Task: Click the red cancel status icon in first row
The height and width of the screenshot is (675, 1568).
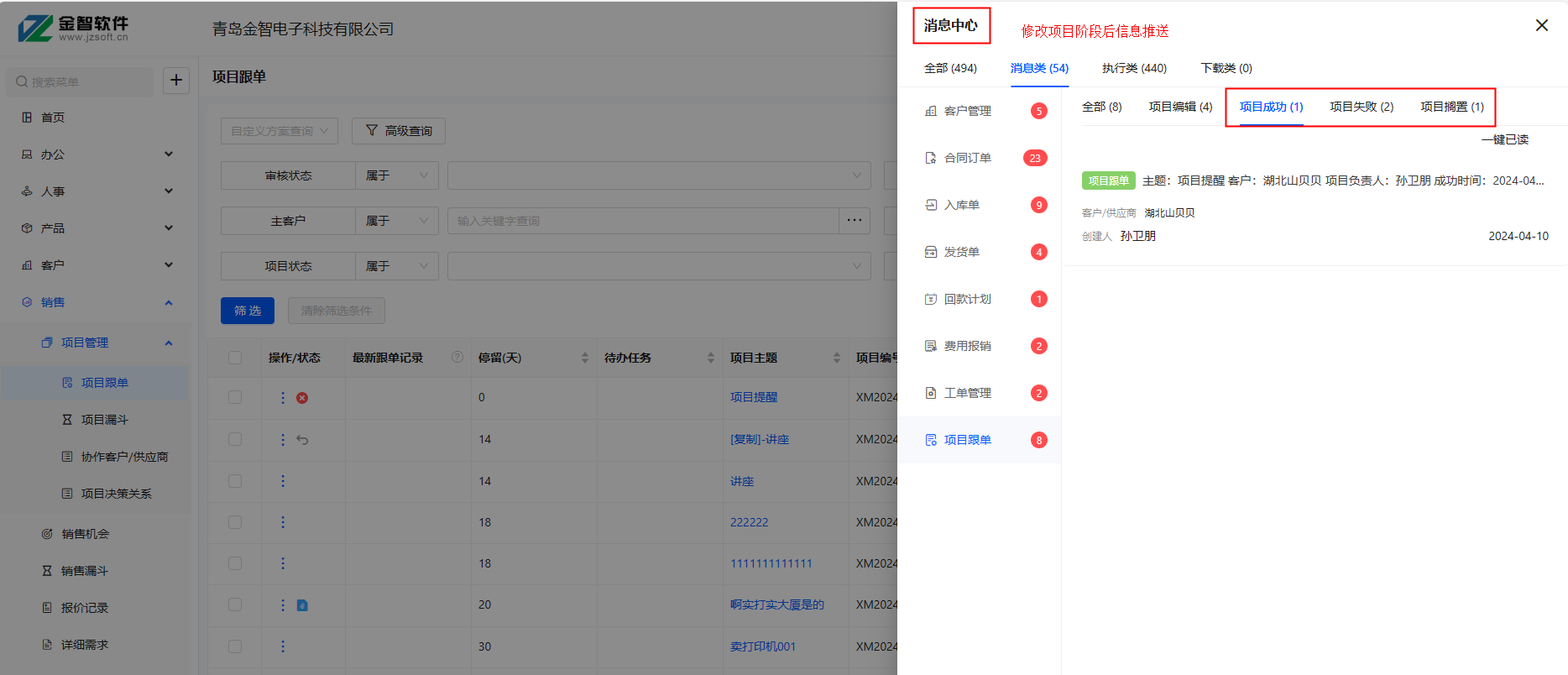Action: tap(302, 398)
